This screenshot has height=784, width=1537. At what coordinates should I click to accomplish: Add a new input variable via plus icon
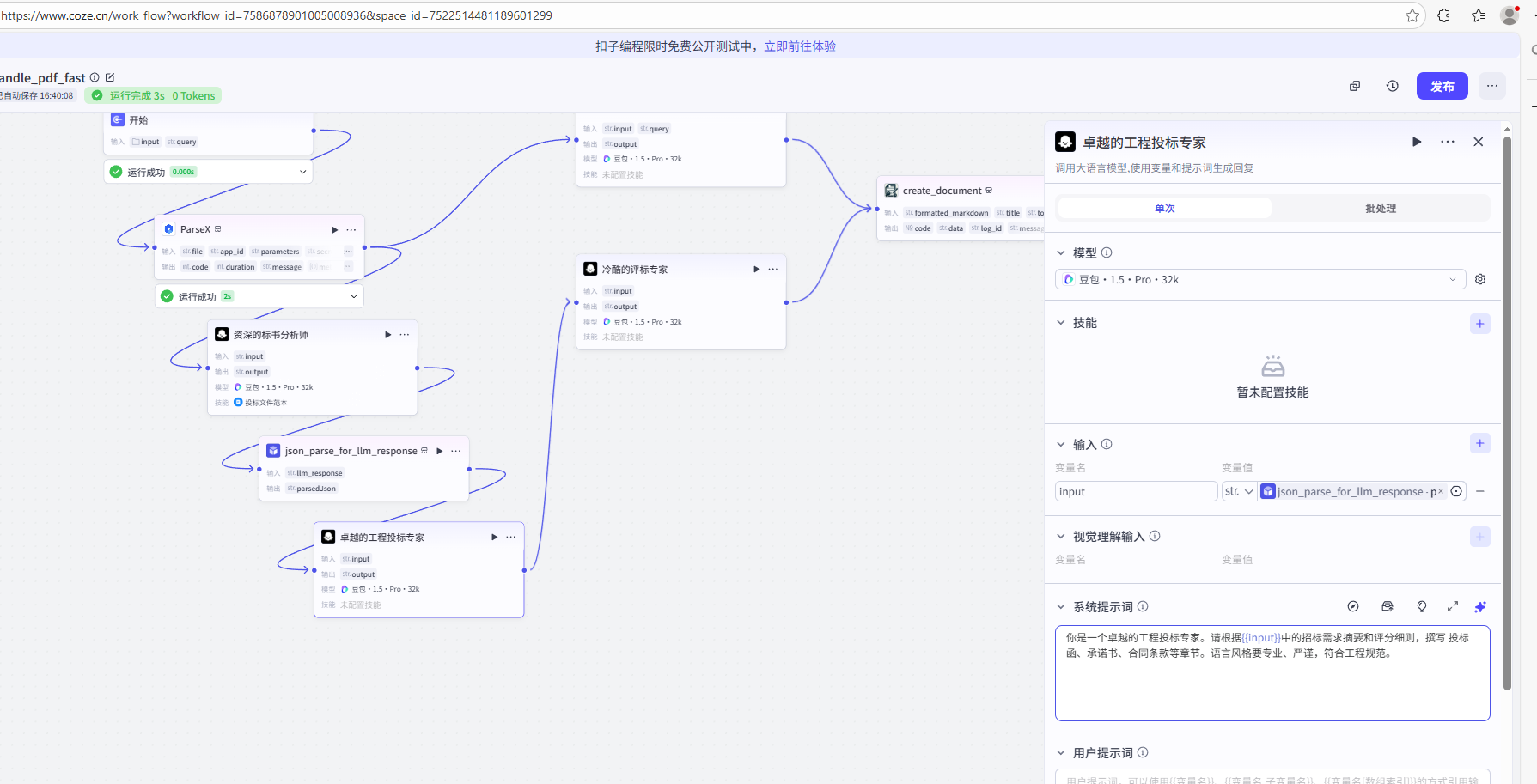[x=1479, y=443]
